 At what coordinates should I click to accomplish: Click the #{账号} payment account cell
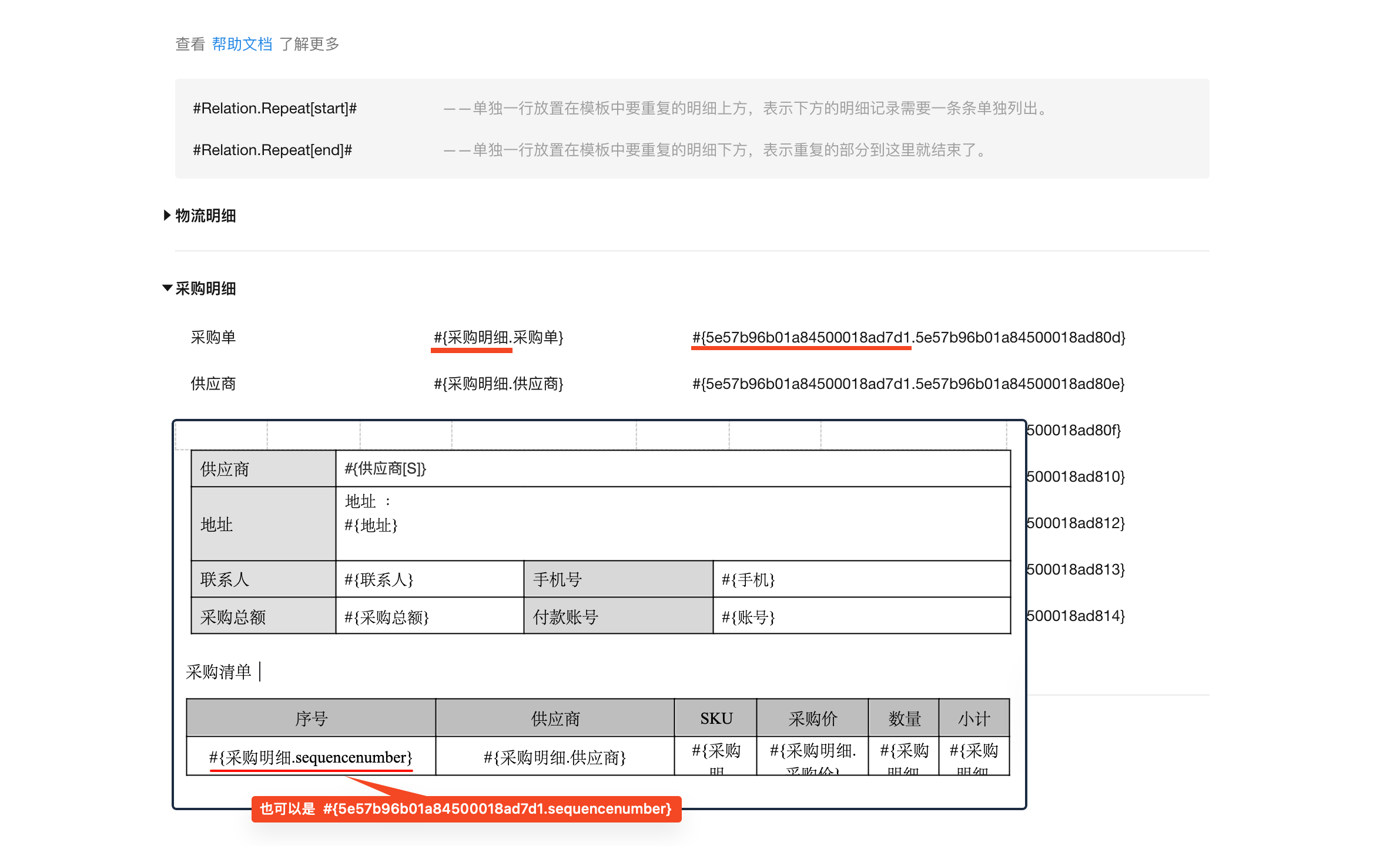748,617
